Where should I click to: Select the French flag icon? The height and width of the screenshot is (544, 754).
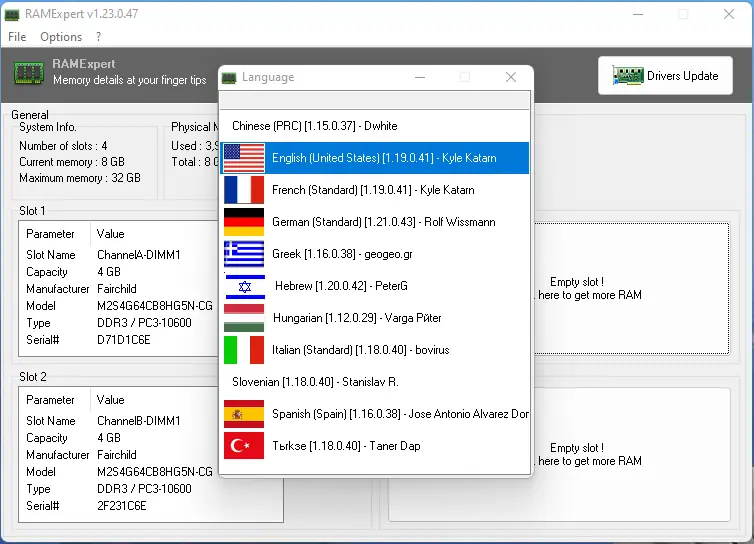[x=244, y=190]
